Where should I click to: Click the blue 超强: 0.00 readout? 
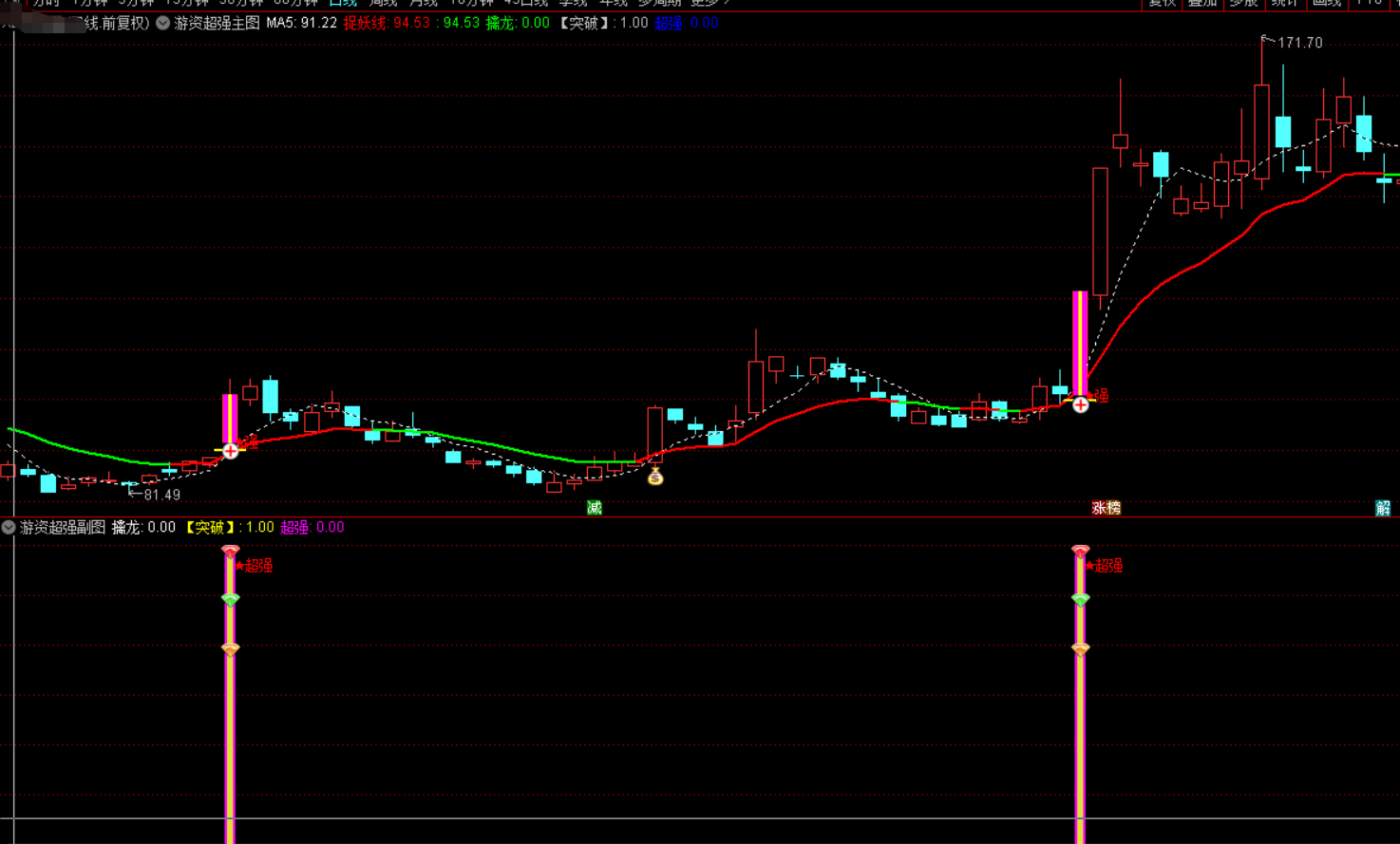686,23
